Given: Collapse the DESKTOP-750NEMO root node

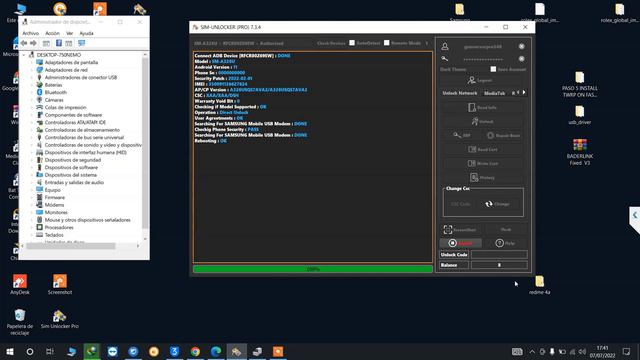Looking at the screenshot, I should pos(24,55).
